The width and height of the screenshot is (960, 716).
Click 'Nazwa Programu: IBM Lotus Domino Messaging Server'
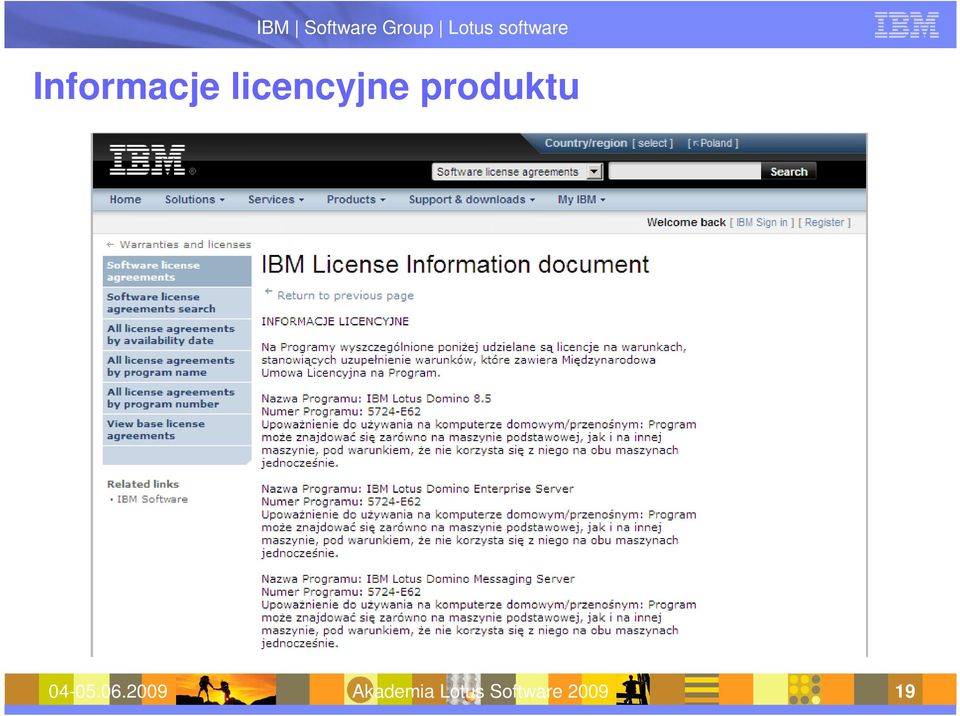click(x=418, y=579)
